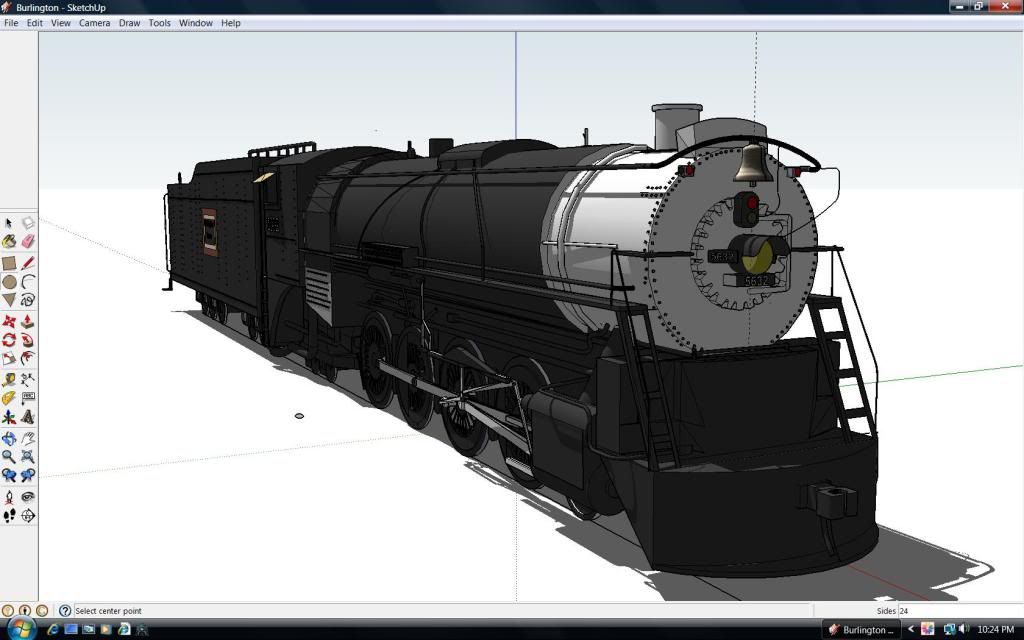Select the Push/Pull tool
The image size is (1024, 640).
coord(27,321)
